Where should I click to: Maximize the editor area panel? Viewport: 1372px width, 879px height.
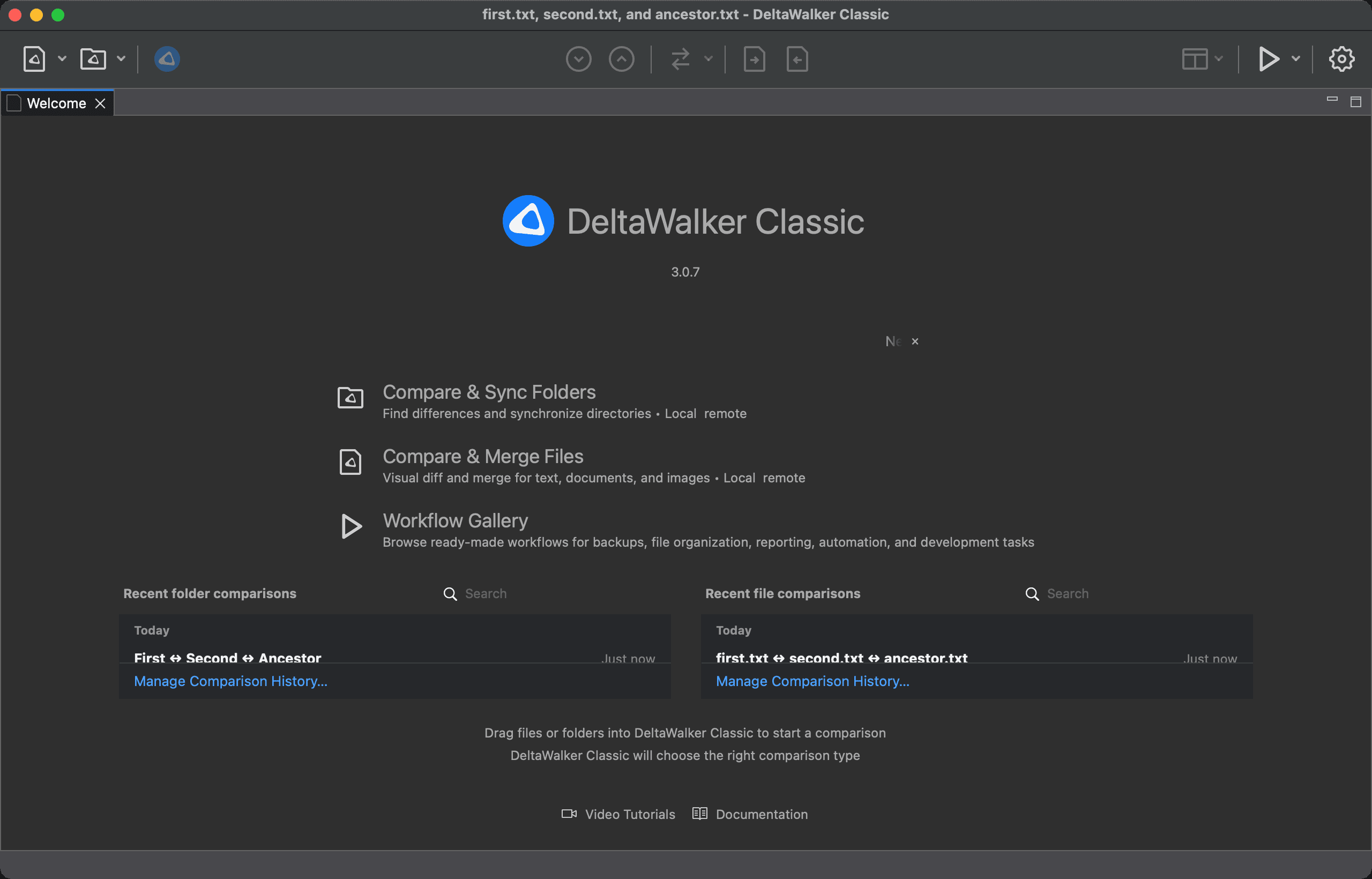point(1356,102)
